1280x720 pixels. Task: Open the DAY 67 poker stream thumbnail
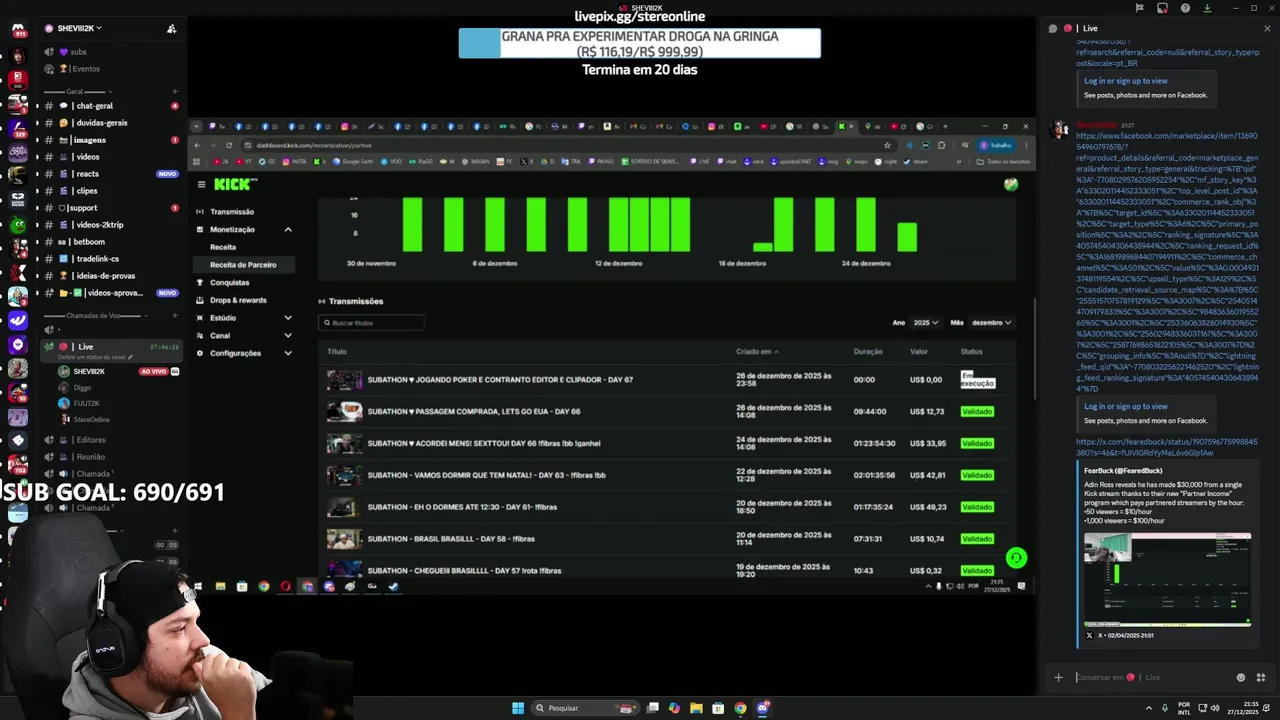(x=345, y=380)
